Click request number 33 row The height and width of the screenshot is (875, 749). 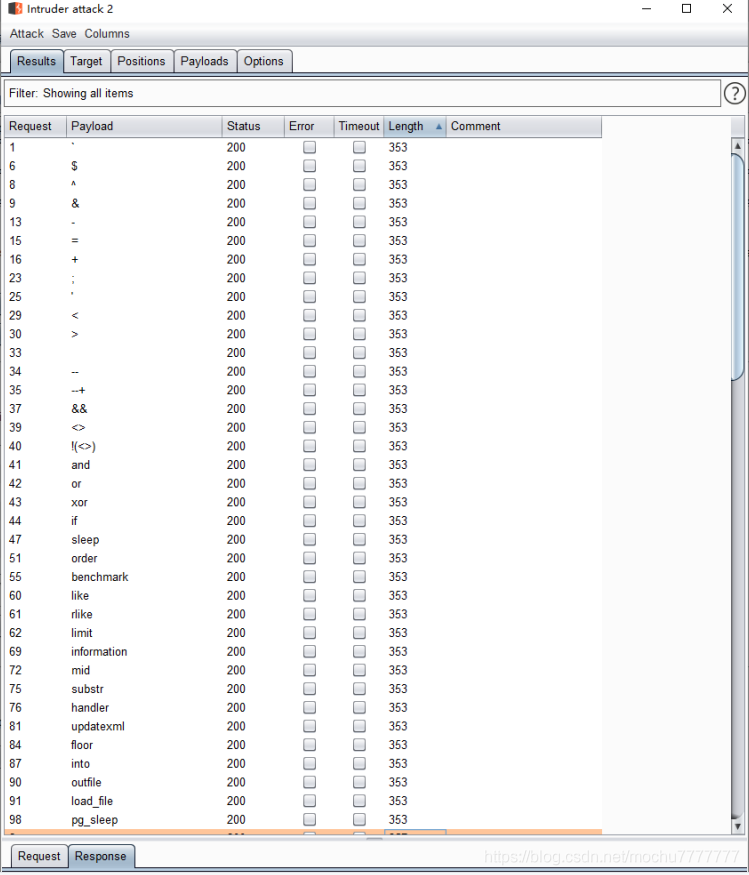click(x=303, y=353)
